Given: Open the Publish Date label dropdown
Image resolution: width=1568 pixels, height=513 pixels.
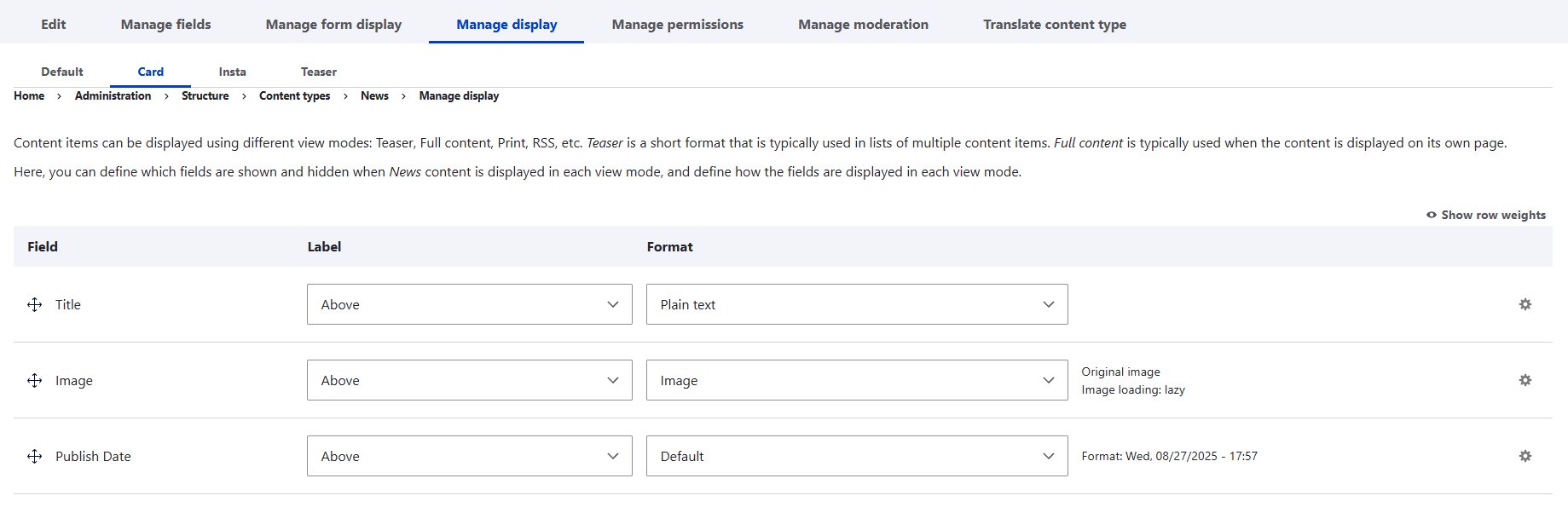Looking at the screenshot, I should click(470, 456).
